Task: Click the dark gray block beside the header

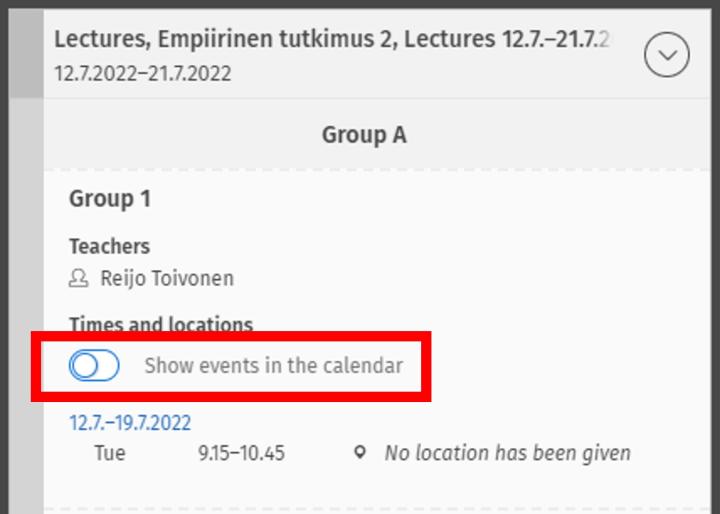Action: pyautogui.click(x=26, y=55)
